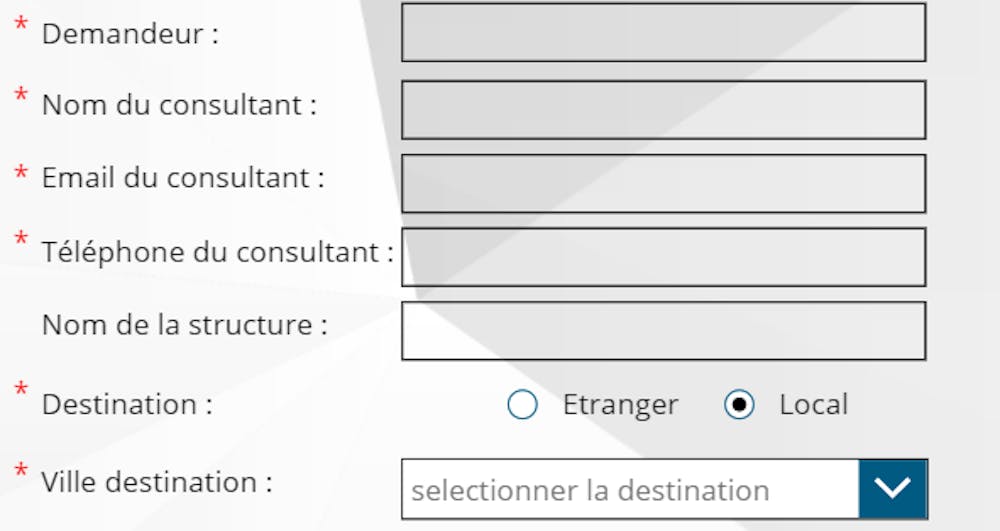Click the 'Demandeur :' label
The height and width of the screenshot is (531, 1000).
point(130,34)
